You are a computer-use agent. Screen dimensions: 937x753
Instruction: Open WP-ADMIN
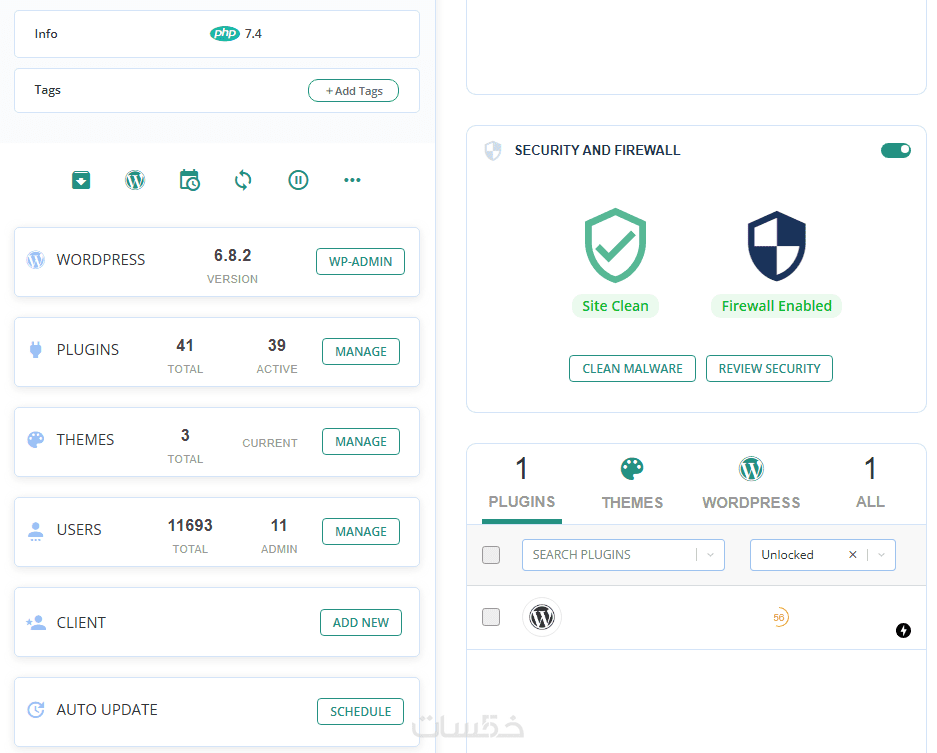[x=360, y=262]
